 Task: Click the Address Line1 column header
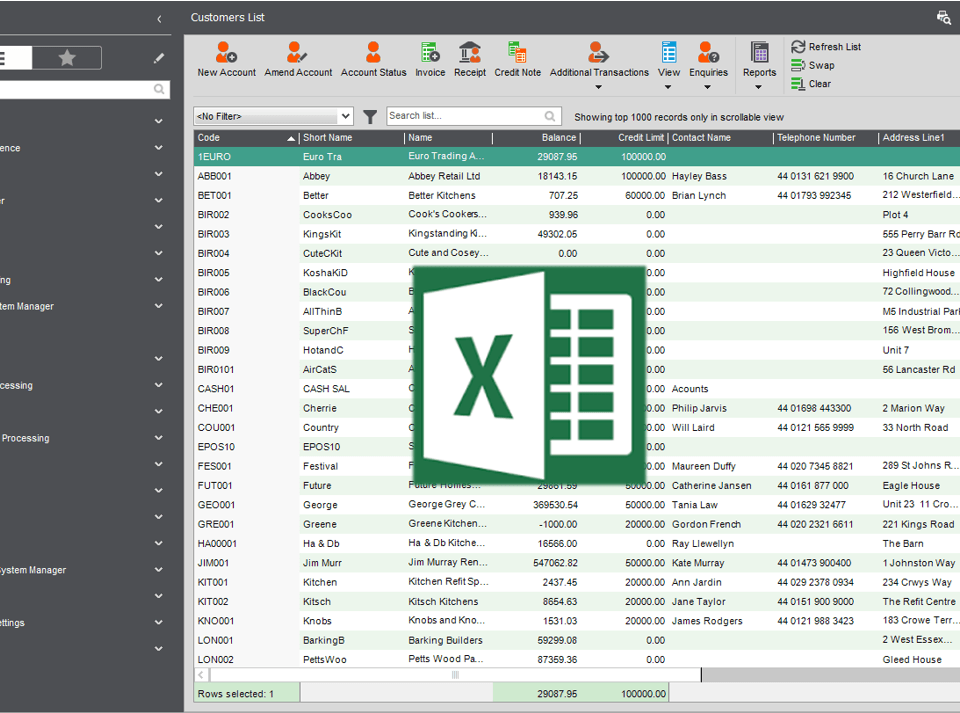(919, 138)
